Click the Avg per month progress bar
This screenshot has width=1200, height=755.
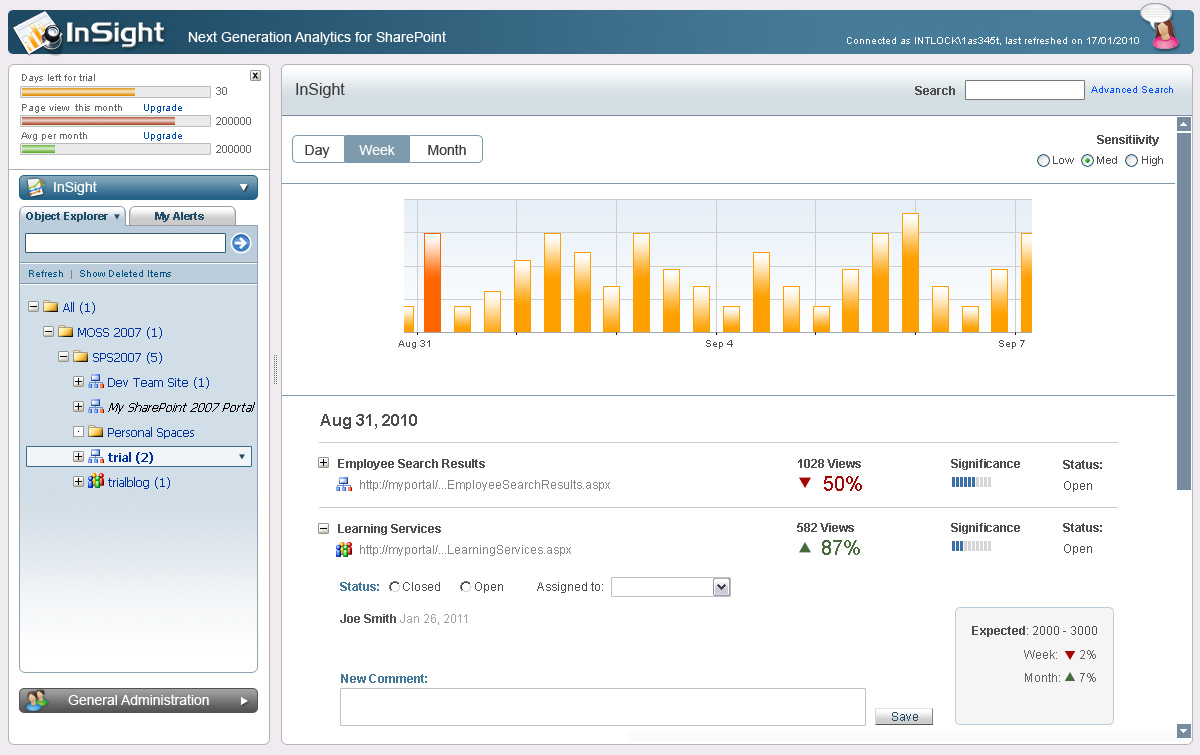click(x=116, y=149)
